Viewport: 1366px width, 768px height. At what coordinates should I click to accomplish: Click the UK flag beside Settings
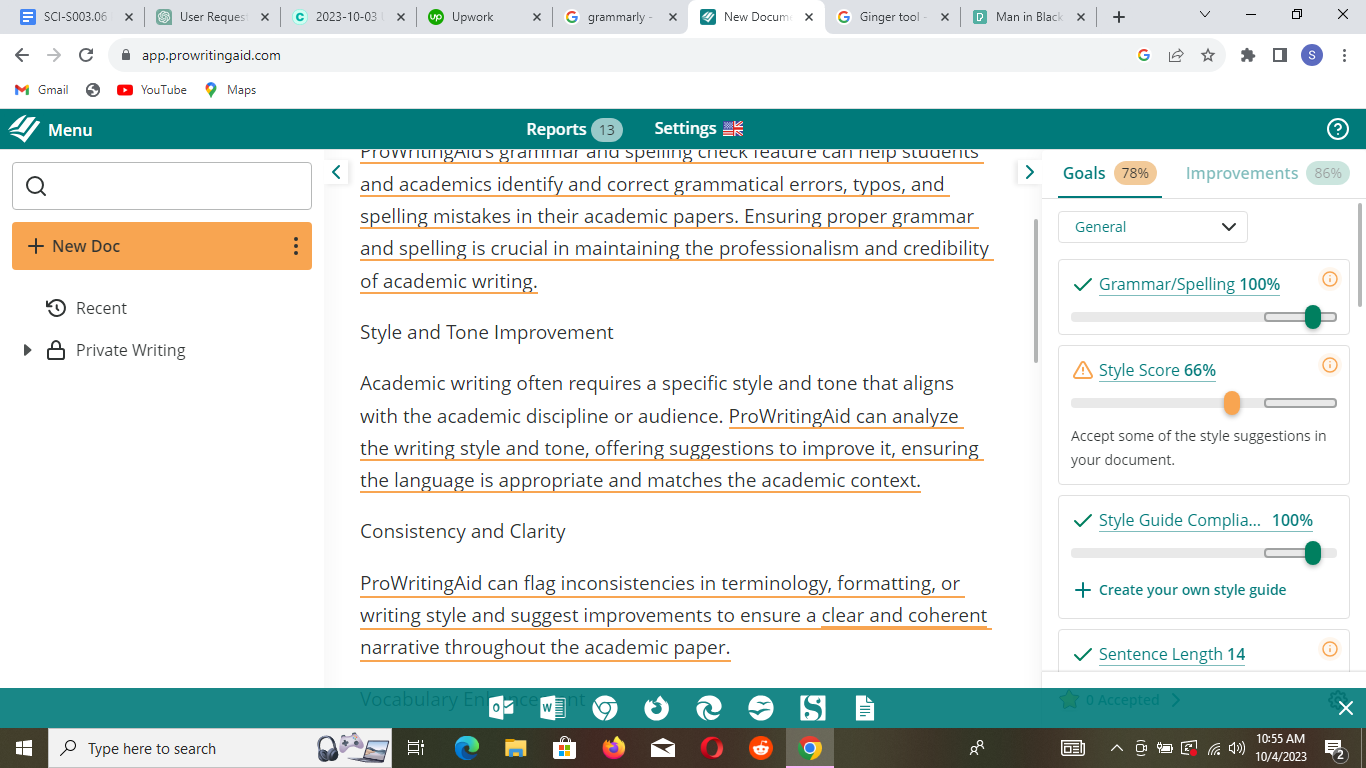(x=732, y=128)
